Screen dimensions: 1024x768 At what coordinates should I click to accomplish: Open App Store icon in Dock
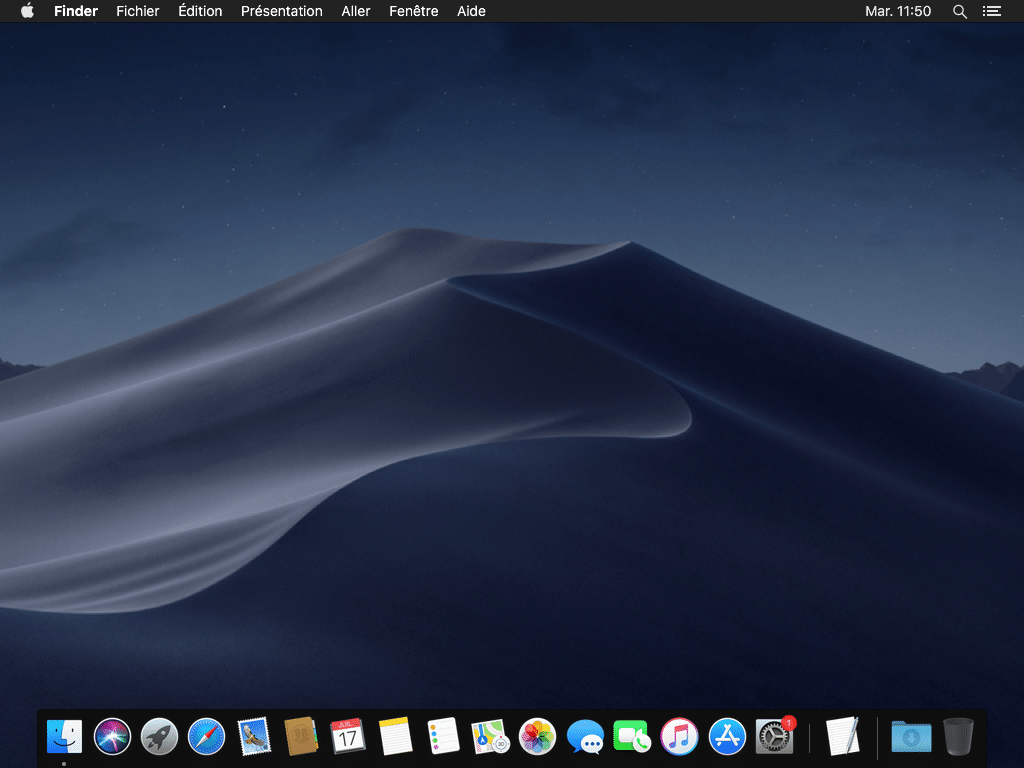[727, 737]
